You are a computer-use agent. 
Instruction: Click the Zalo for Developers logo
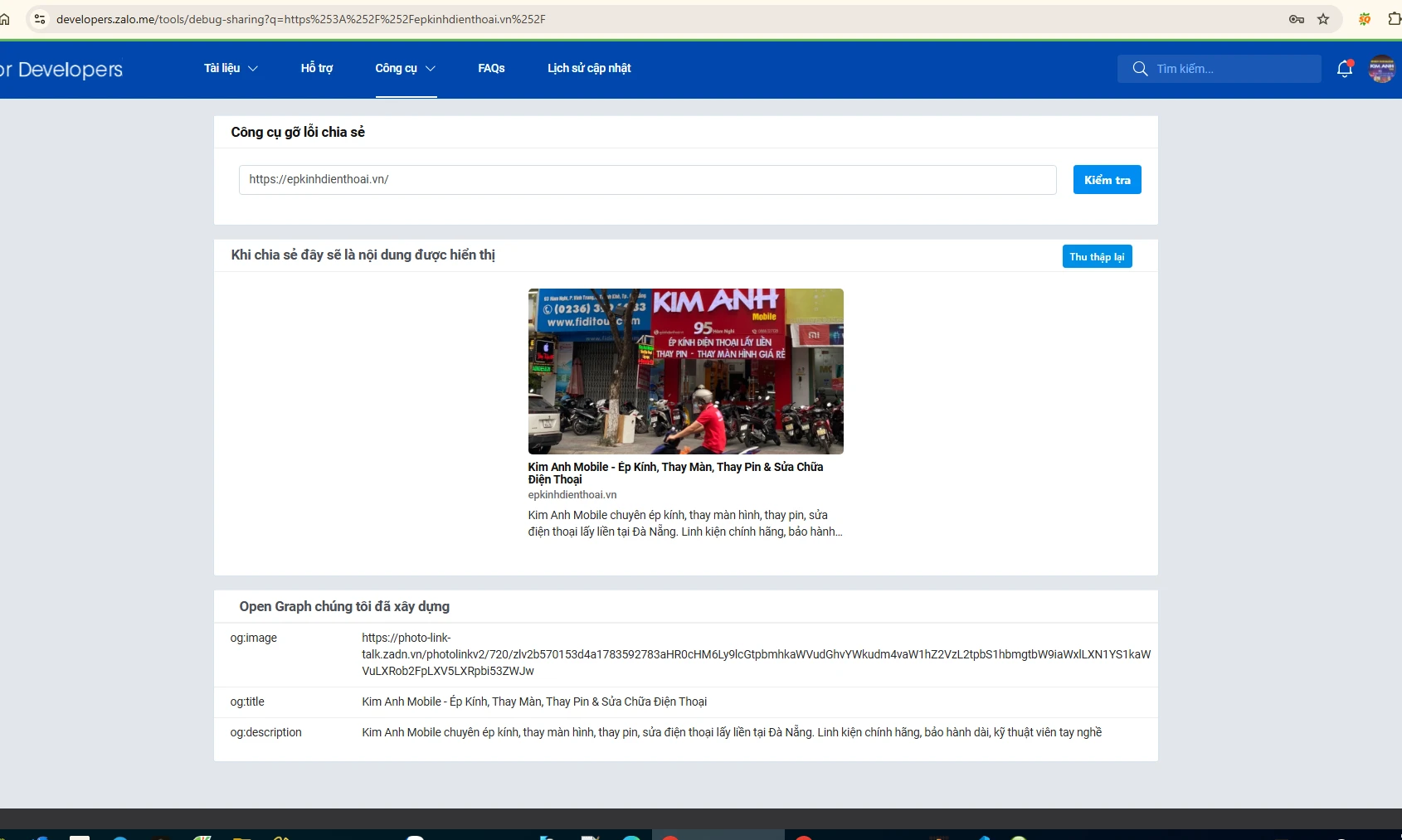pos(61,70)
